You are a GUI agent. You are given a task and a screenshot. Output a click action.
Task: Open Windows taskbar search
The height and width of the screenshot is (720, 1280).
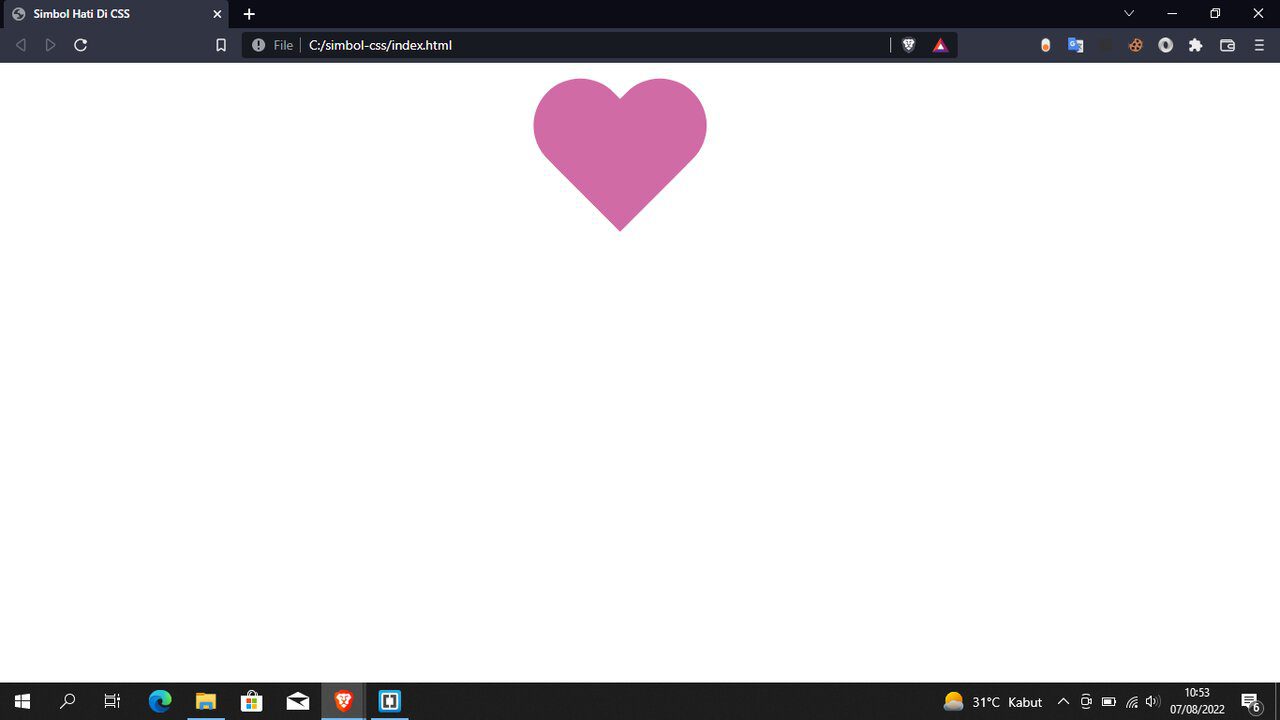[67, 701]
